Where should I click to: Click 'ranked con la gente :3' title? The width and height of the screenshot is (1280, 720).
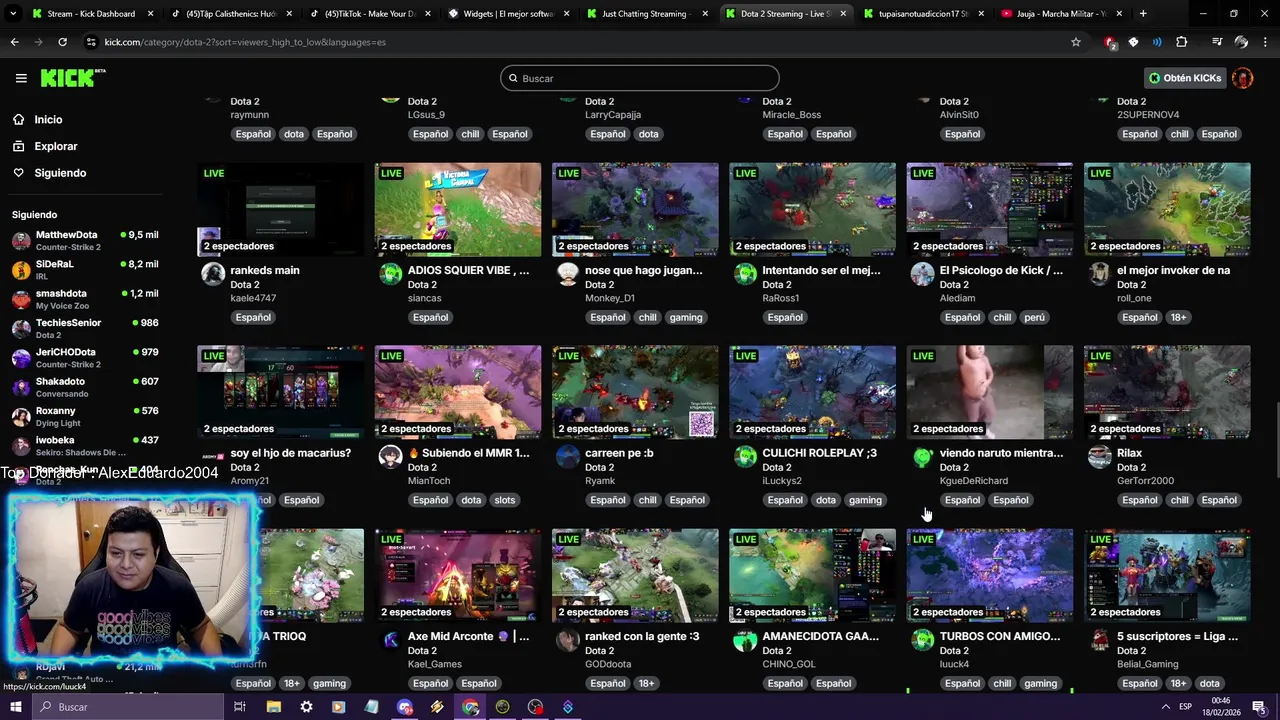(642, 636)
